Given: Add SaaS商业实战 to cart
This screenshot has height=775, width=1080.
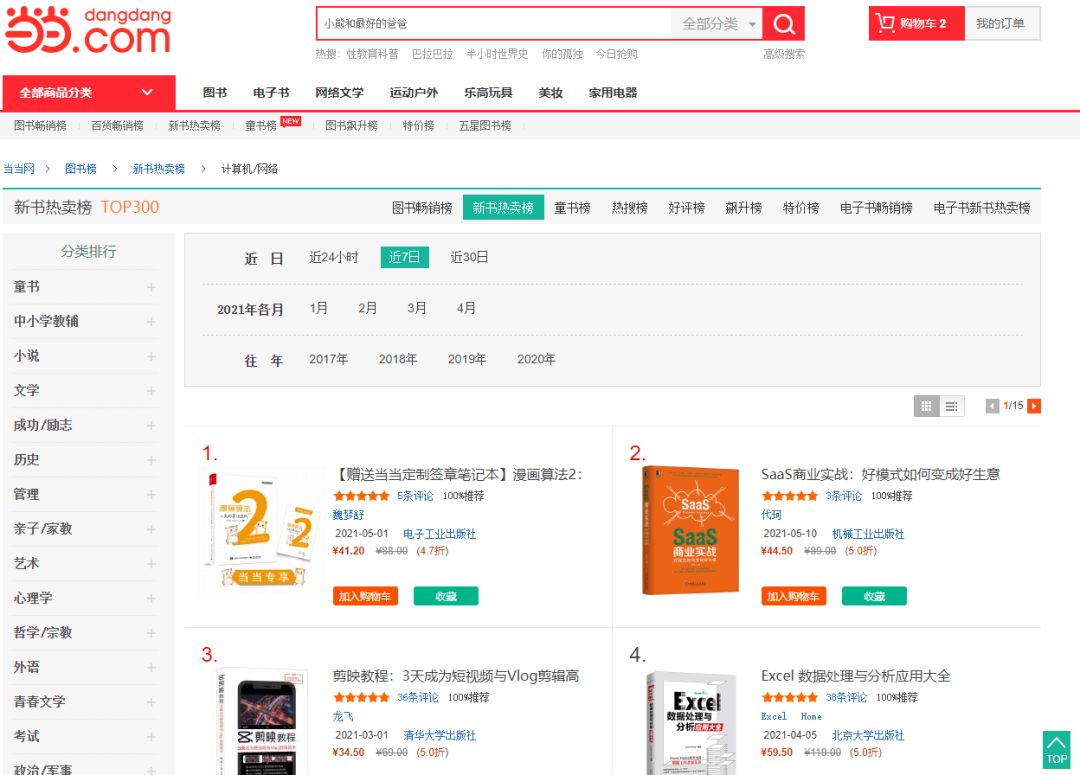Looking at the screenshot, I should click(793, 597).
